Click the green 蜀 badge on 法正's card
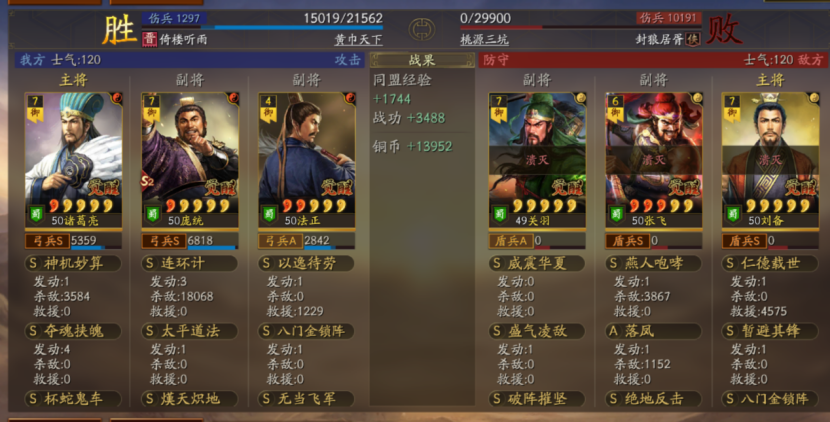The image size is (830, 422). 269,214
